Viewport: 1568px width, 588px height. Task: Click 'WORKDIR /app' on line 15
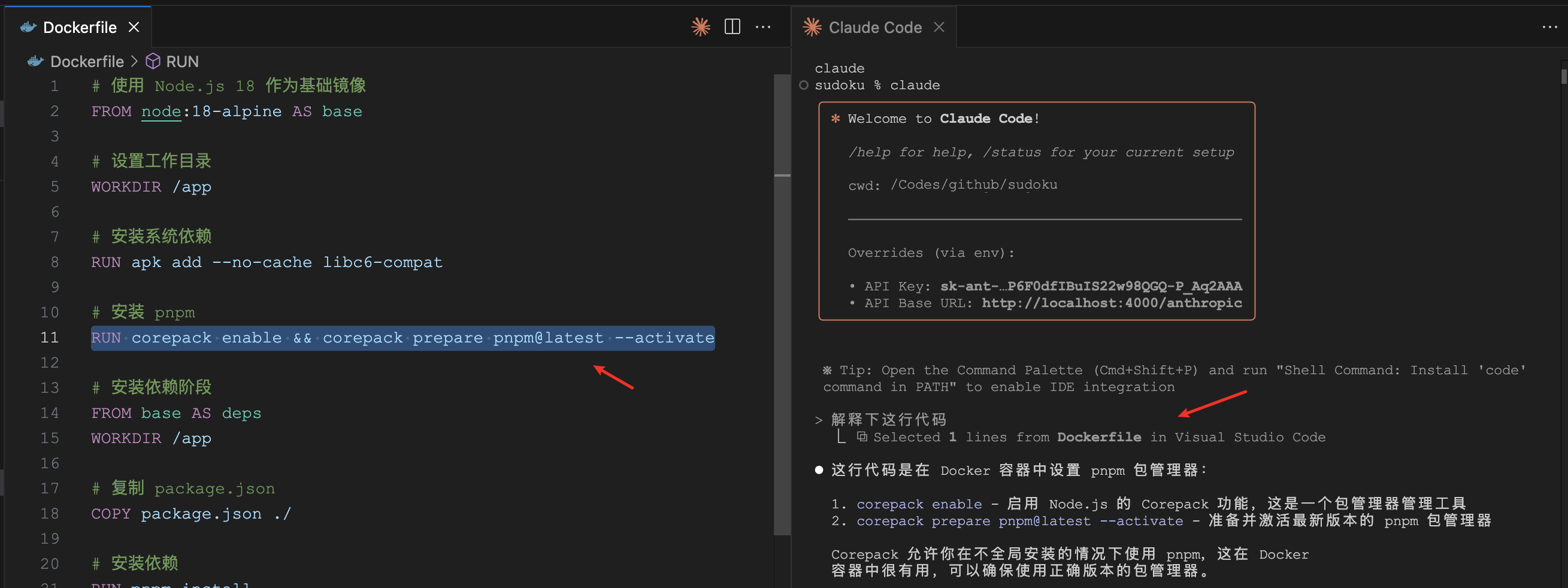151,438
